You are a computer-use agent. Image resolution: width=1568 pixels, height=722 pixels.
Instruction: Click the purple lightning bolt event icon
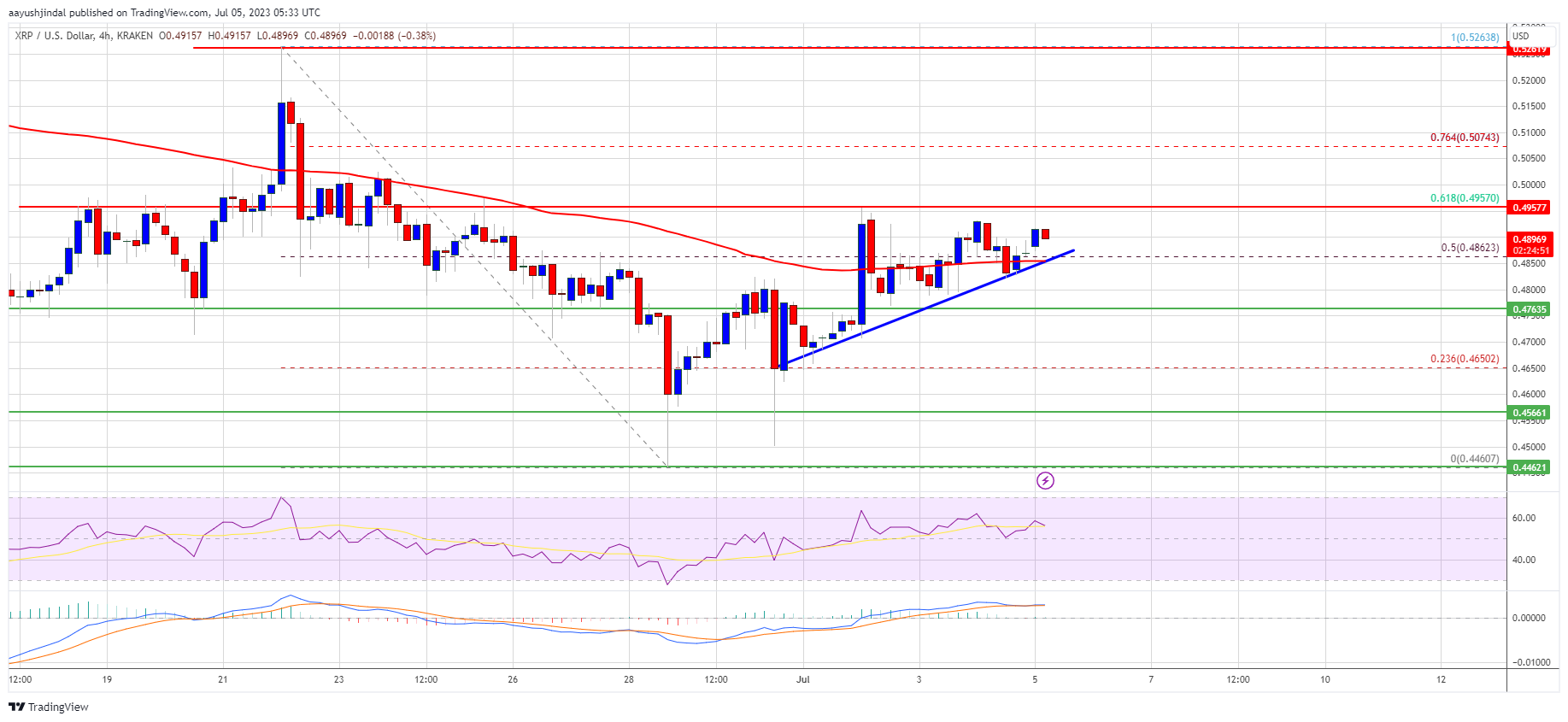(x=1045, y=481)
